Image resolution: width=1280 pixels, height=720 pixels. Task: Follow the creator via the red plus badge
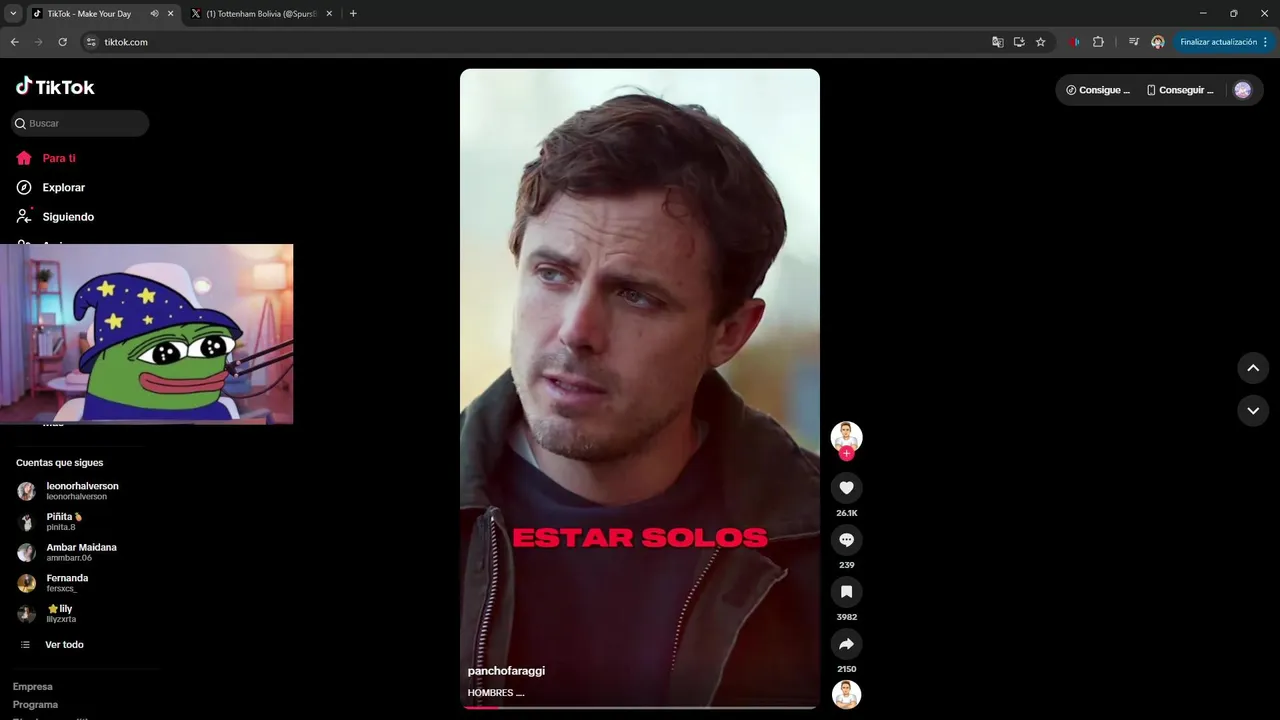846,454
